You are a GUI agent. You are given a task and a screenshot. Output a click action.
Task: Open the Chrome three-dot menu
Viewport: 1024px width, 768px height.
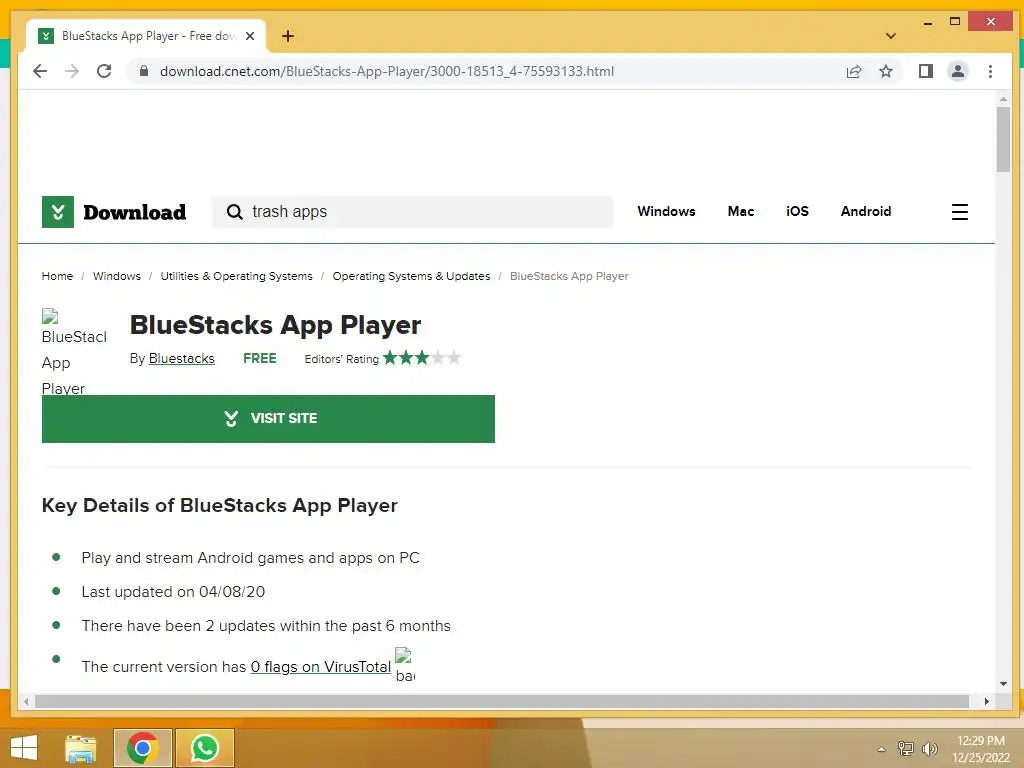[990, 71]
